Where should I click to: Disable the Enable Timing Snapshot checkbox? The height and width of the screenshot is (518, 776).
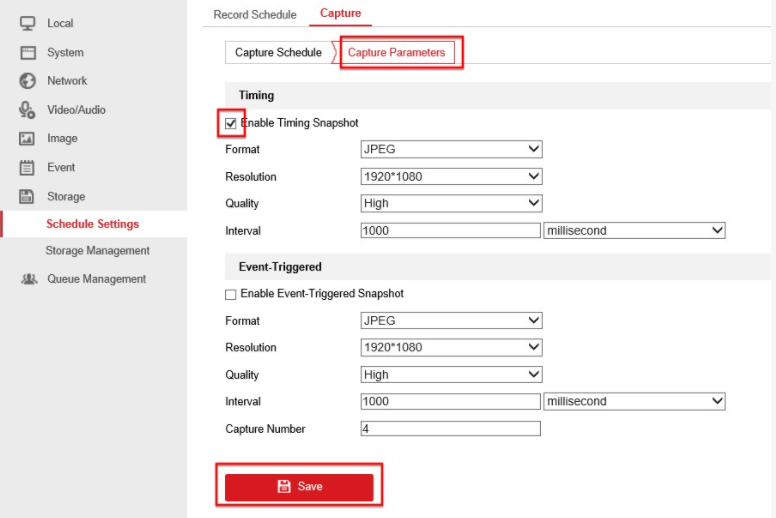[231, 123]
